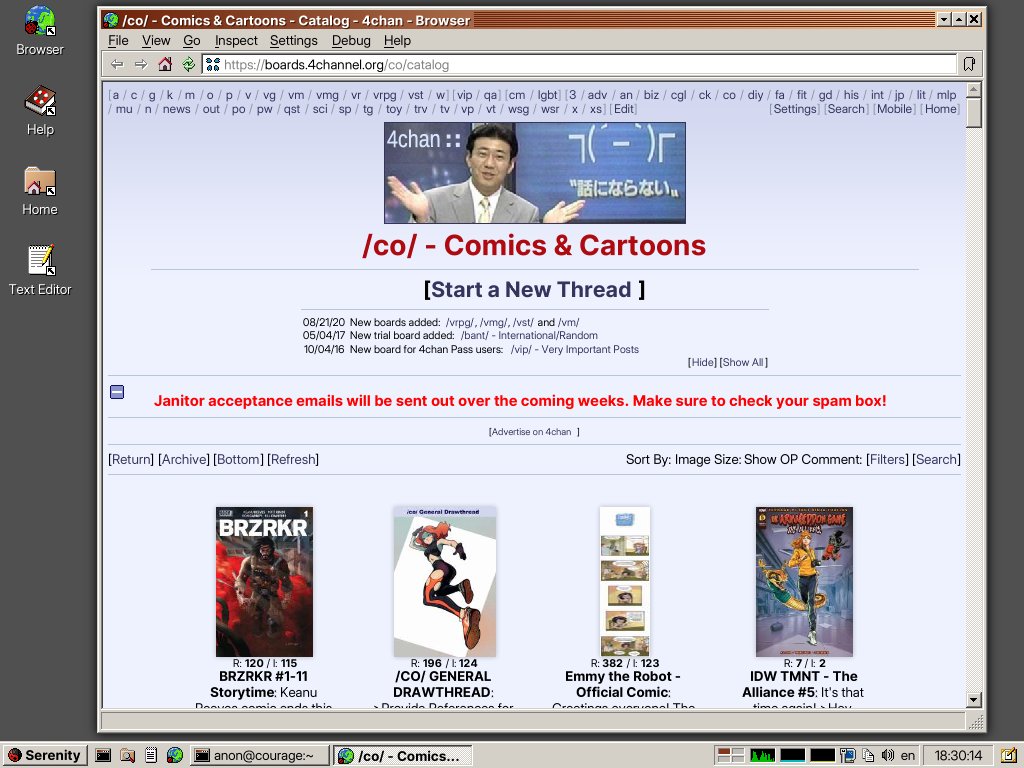The width and height of the screenshot is (1024, 768).
Task: Click inside the browser address bar
Action: (x=500, y=62)
